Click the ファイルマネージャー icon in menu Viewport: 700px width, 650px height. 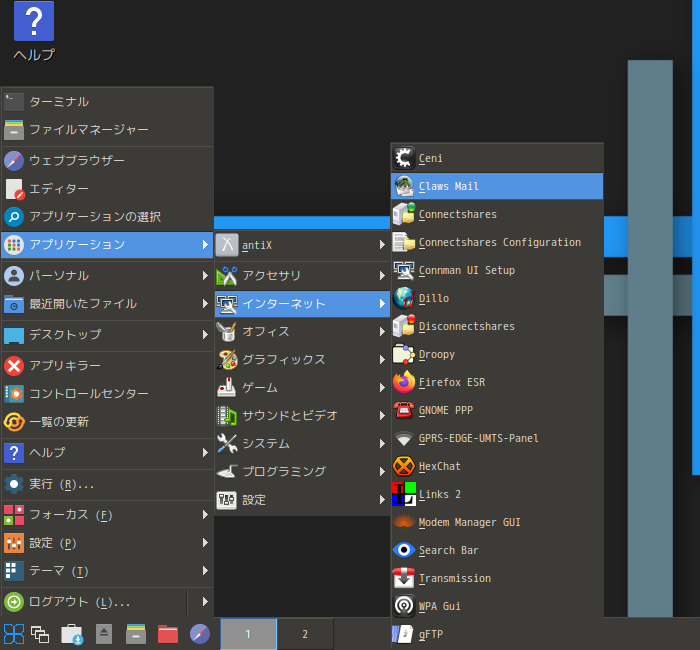[x=14, y=130]
